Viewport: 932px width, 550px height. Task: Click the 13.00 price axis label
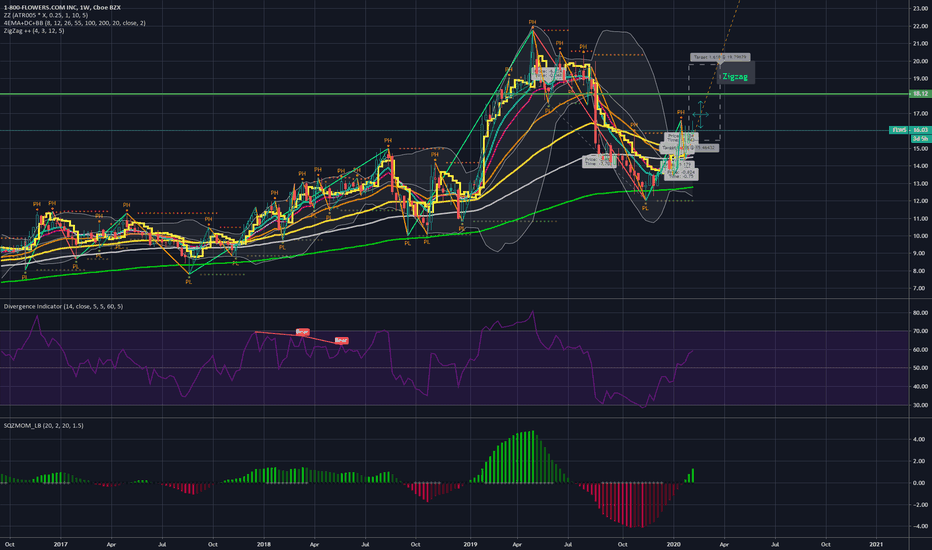tap(921, 184)
